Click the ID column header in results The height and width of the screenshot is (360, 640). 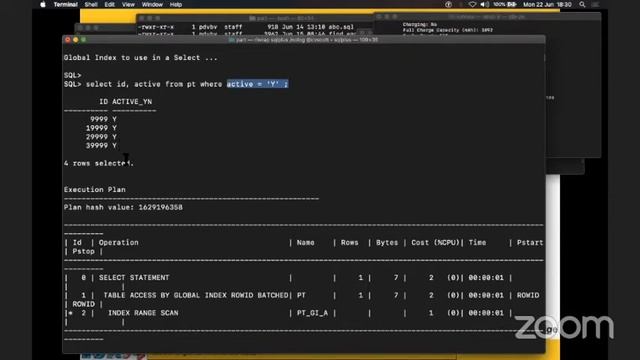(104, 102)
